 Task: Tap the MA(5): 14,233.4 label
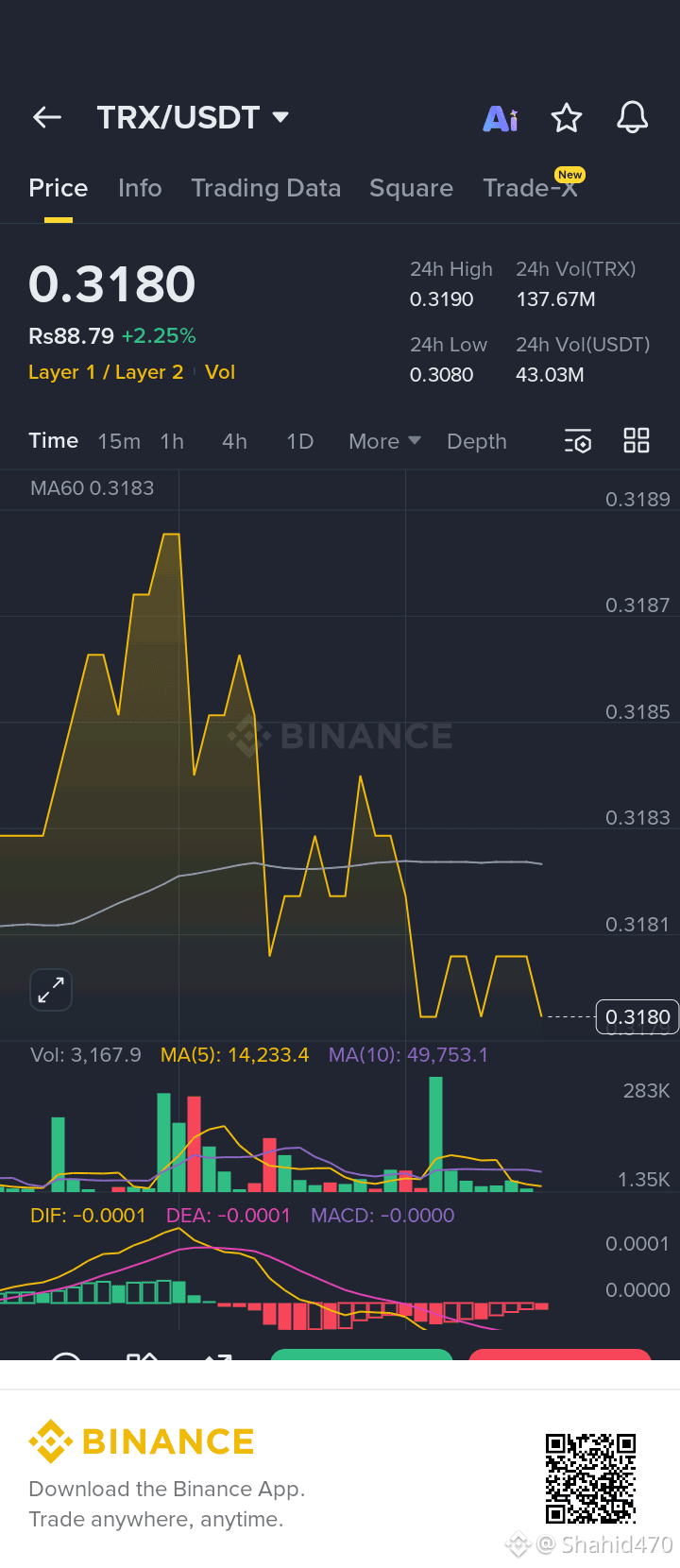pos(234,1055)
